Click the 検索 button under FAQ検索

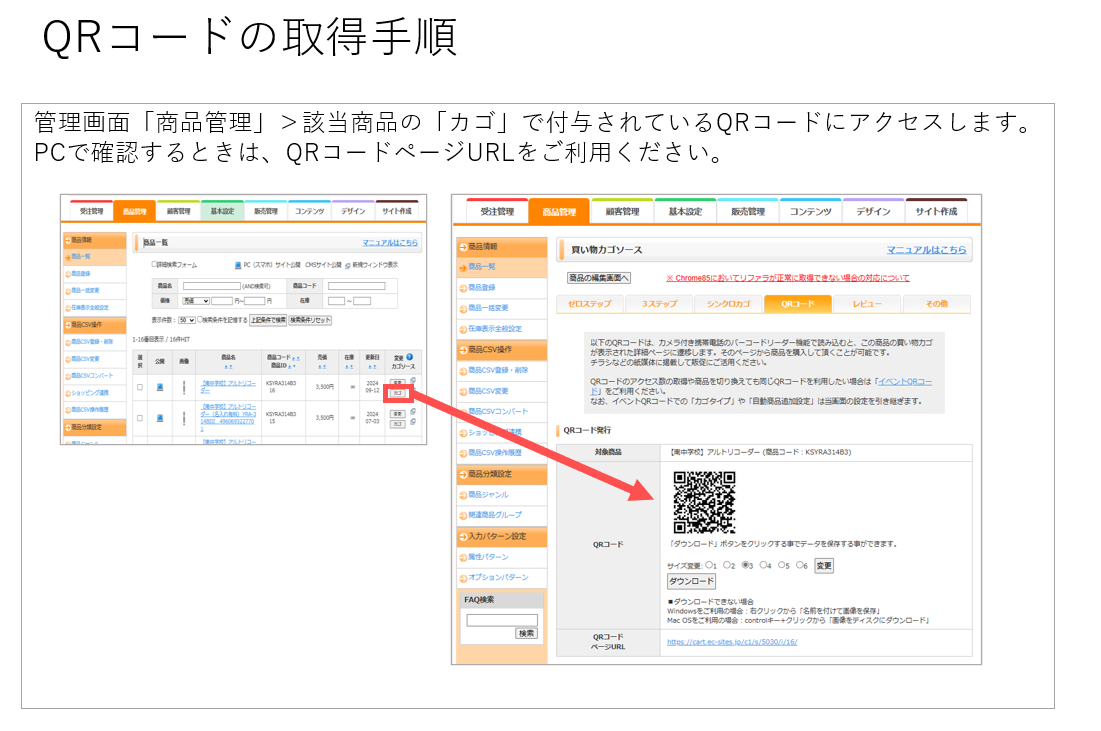(x=527, y=633)
